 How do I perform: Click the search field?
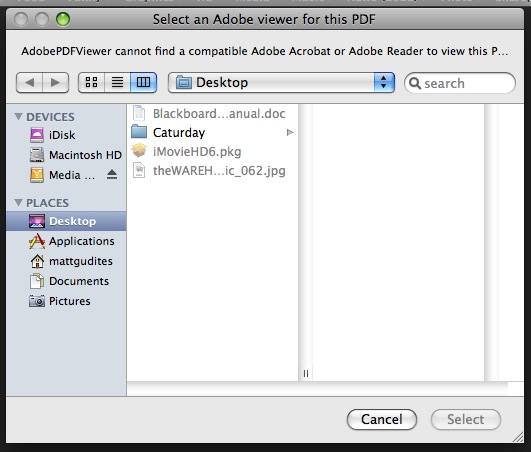460,83
